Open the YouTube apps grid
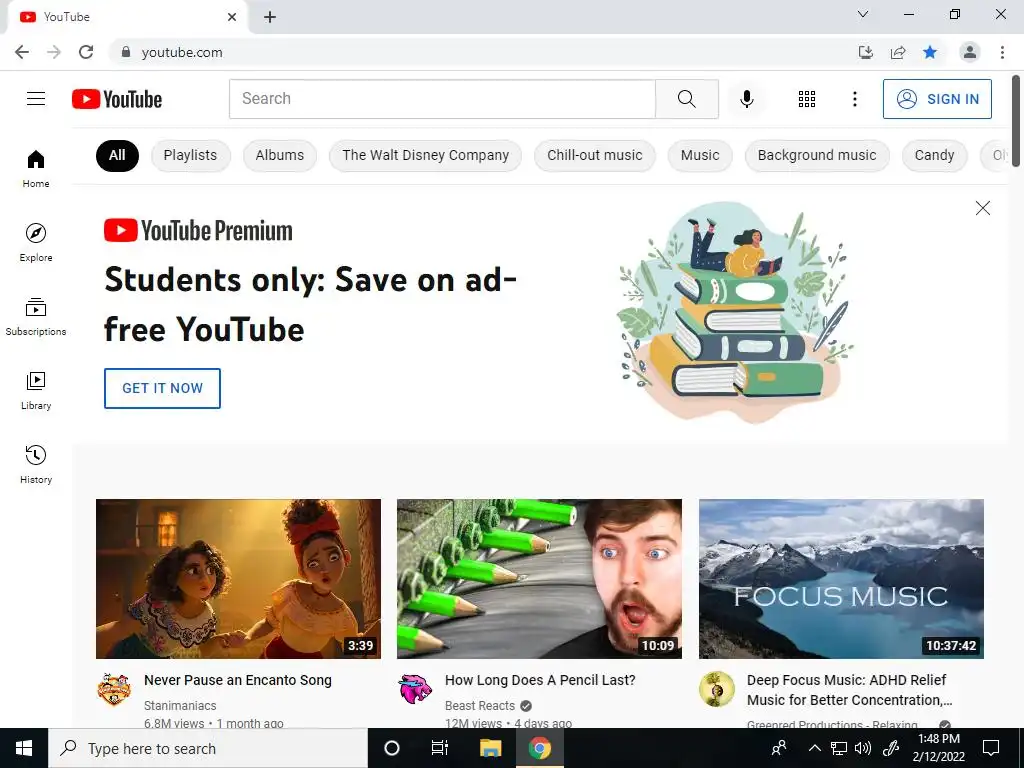The width and height of the screenshot is (1024, 768). click(807, 99)
